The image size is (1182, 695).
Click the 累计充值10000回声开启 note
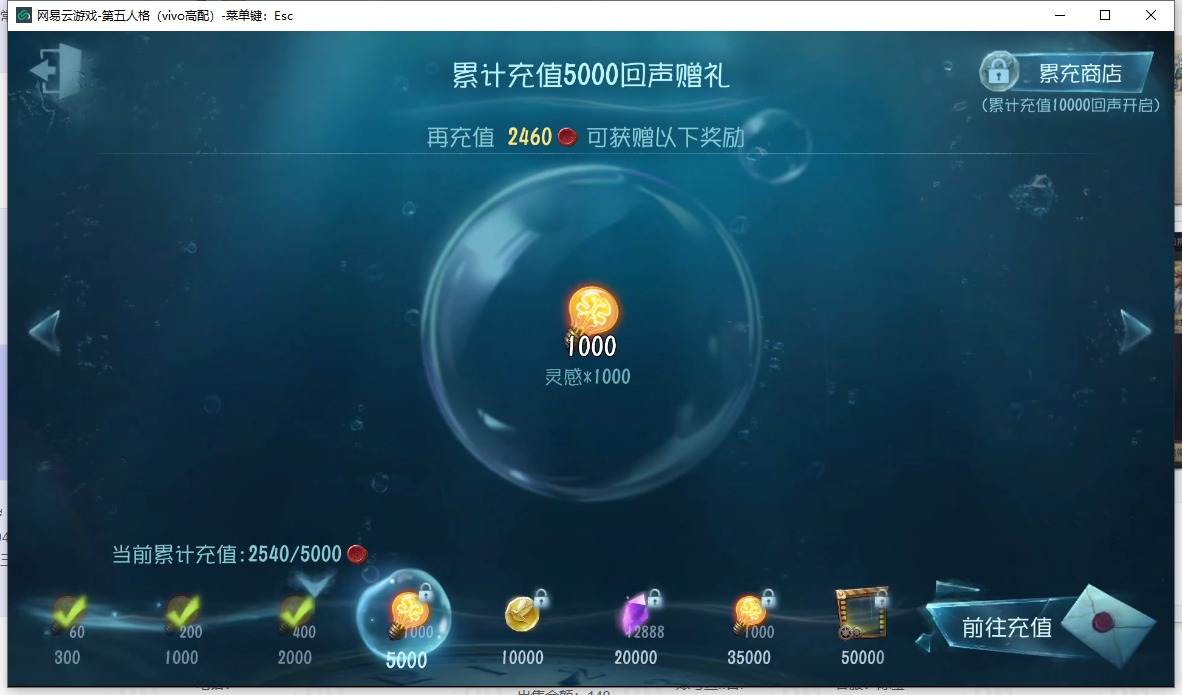(1070, 105)
